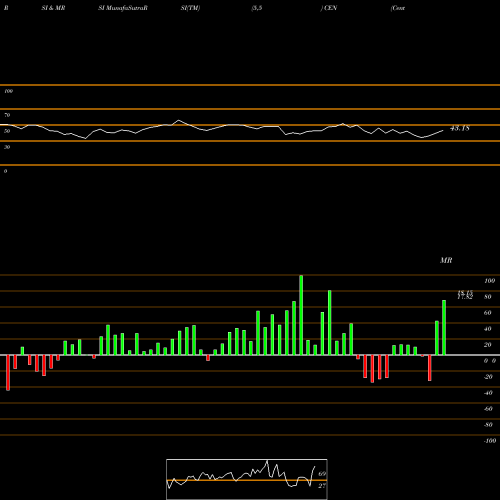Viewport: 500px width, 500px height.
Task: Click the MR axis label -60
Action: pyautogui.click(x=488, y=409)
